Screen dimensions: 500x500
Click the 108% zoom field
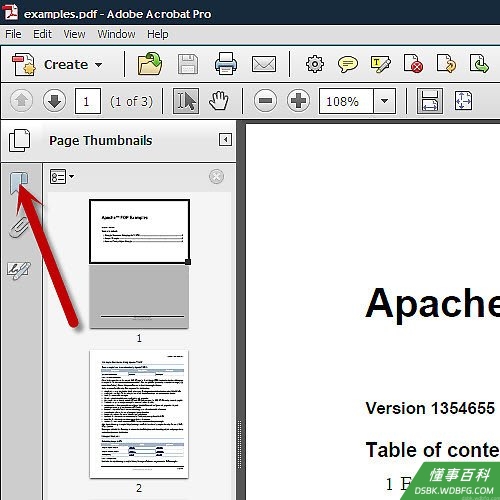pos(346,101)
